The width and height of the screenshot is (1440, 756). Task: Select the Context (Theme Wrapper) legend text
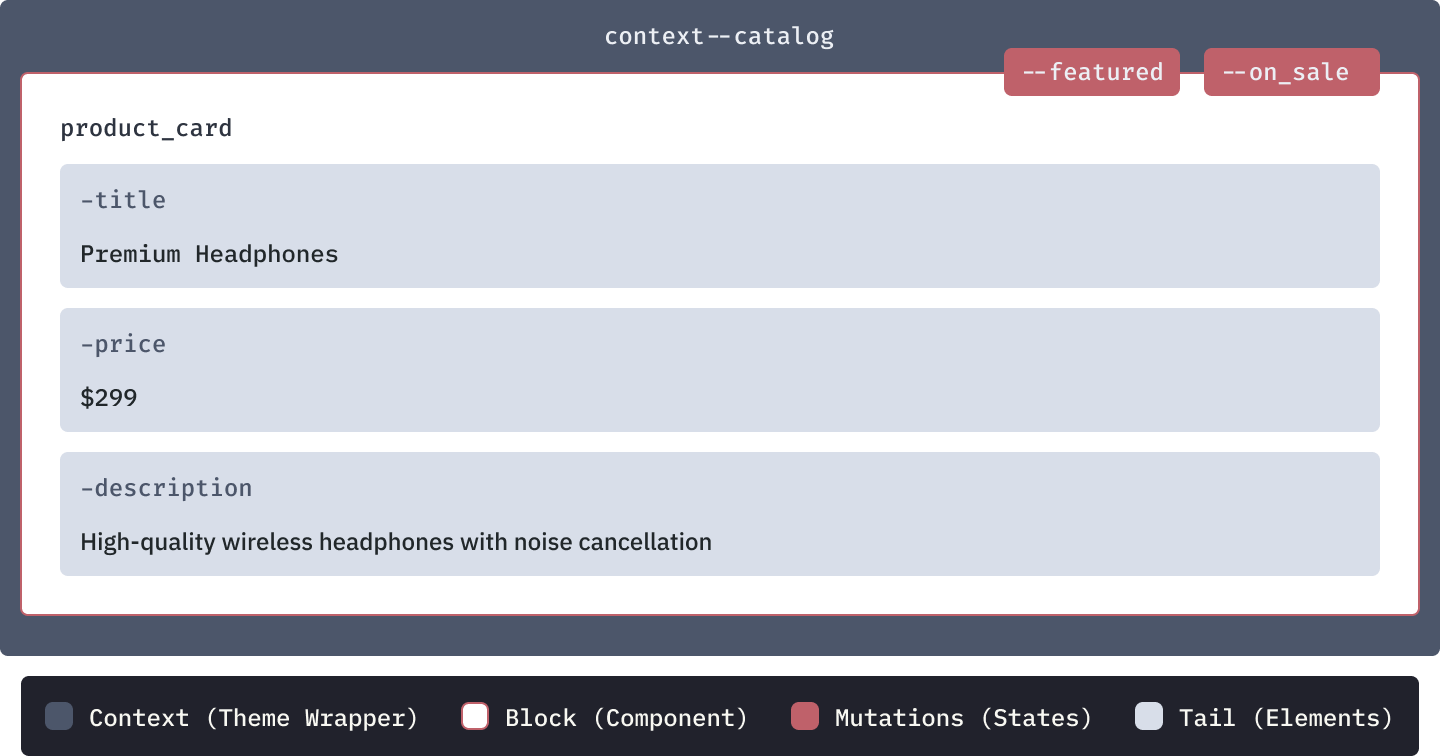coord(254,718)
